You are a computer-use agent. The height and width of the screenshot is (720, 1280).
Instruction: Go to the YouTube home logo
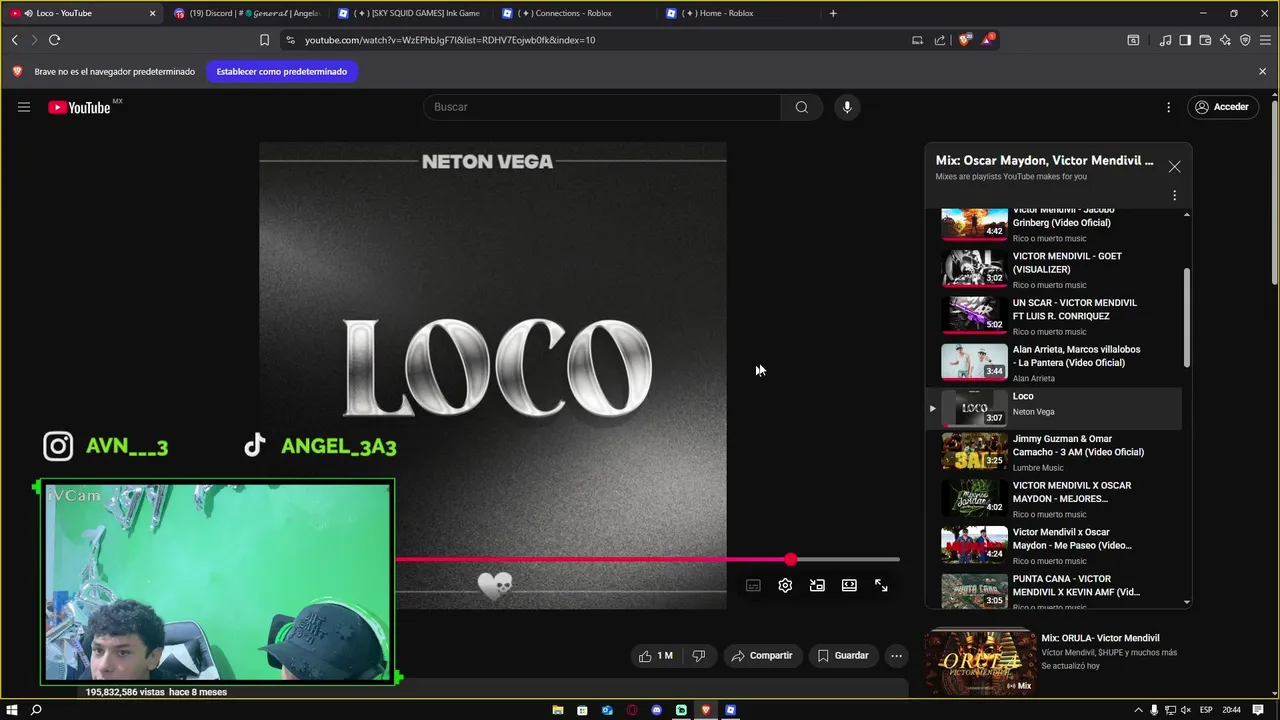pos(79,107)
